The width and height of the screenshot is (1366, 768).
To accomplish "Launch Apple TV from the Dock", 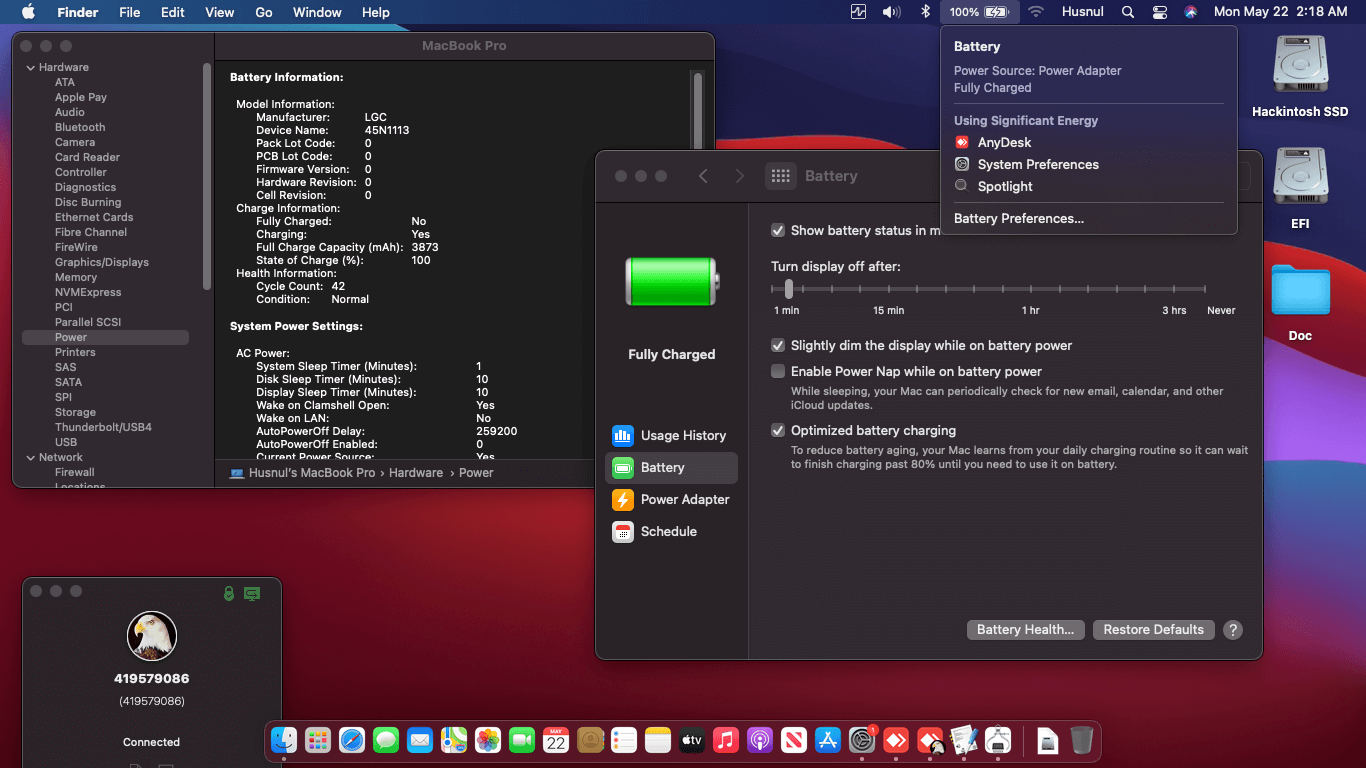I will [x=691, y=740].
